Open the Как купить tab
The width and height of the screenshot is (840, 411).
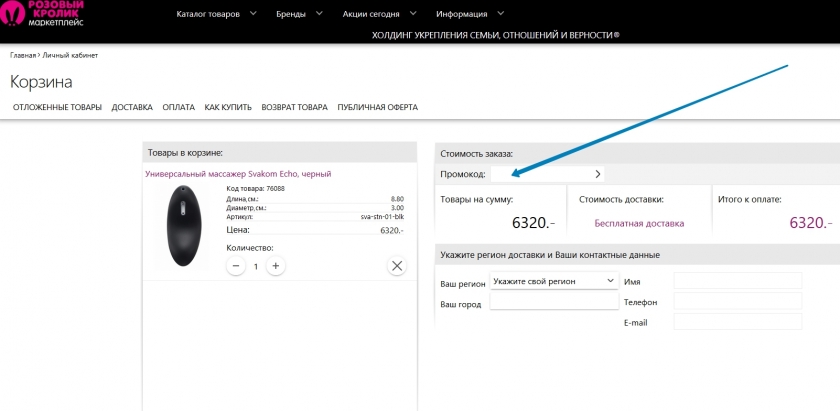click(x=228, y=107)
